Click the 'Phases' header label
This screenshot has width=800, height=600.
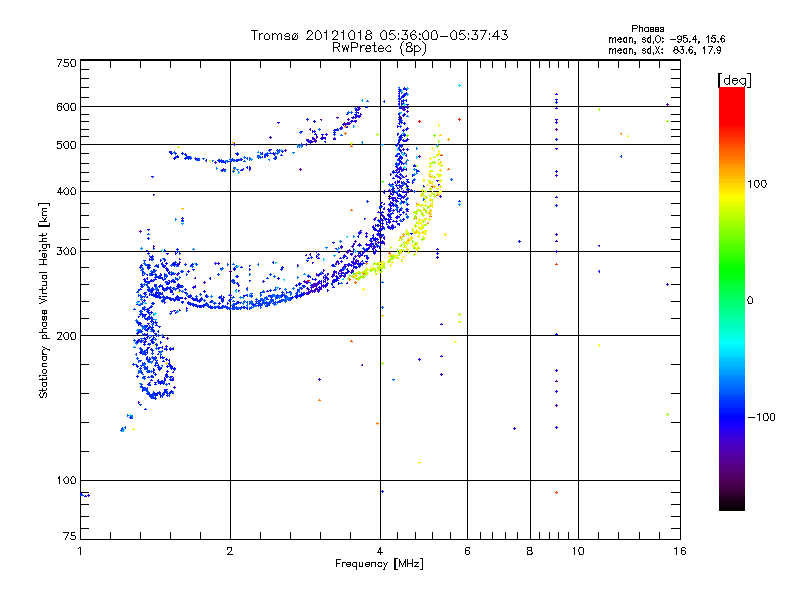coord(647,29)
